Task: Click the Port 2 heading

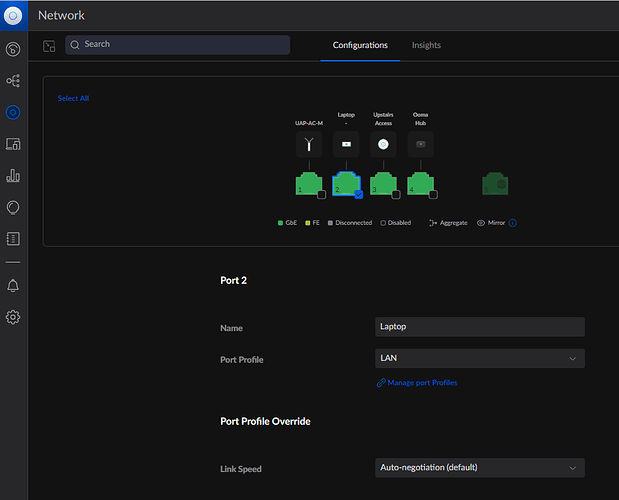Action: coord(233,281)
